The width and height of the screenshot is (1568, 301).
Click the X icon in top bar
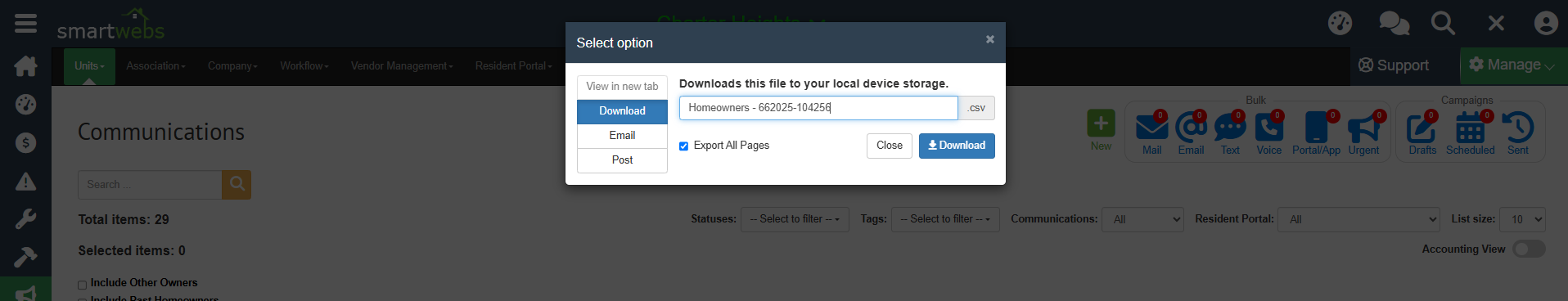pyautogui.click(x=1496, y=23)
